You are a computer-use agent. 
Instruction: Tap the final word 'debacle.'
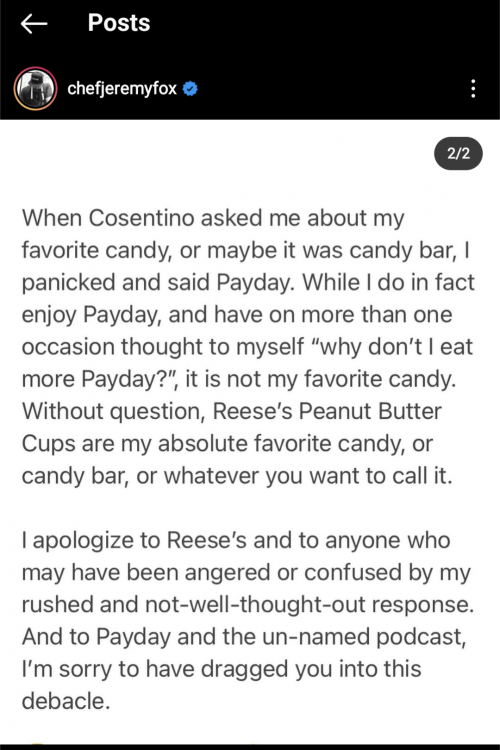click(66, 701)
